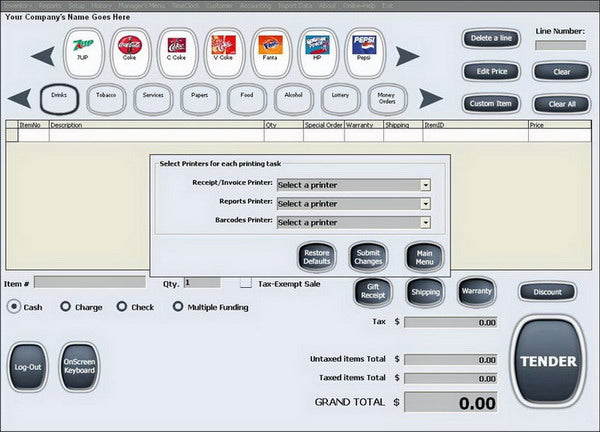Pick the Pepsi product icon
Screen dimensions: 600x432
click(365, 53)
